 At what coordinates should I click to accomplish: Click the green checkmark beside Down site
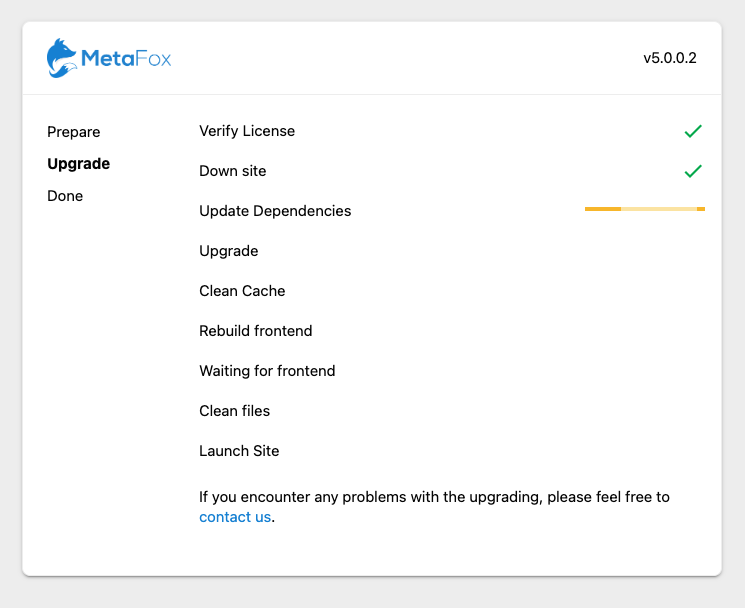tap(693, 171)
